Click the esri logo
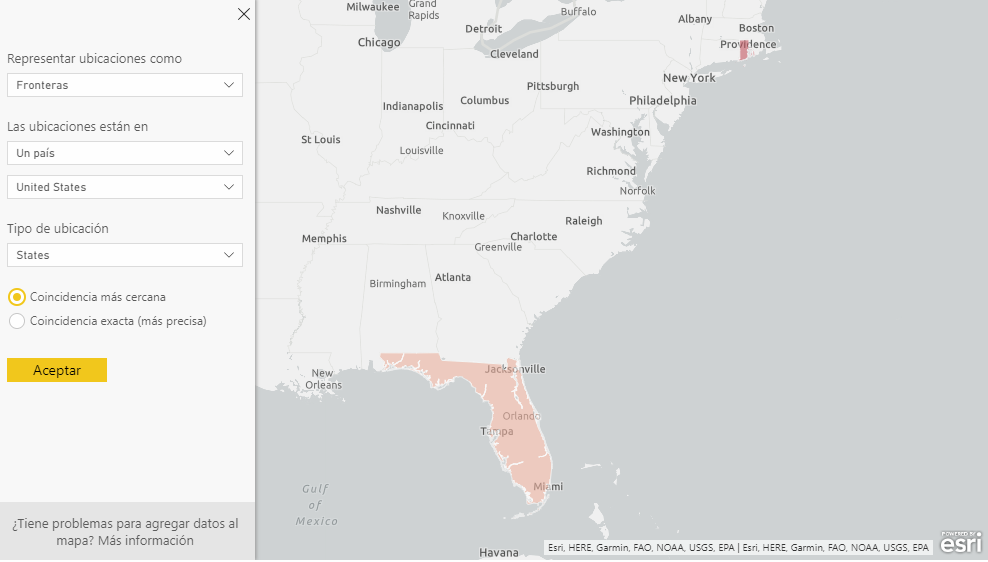988x562 pixels. pos(961,543)
